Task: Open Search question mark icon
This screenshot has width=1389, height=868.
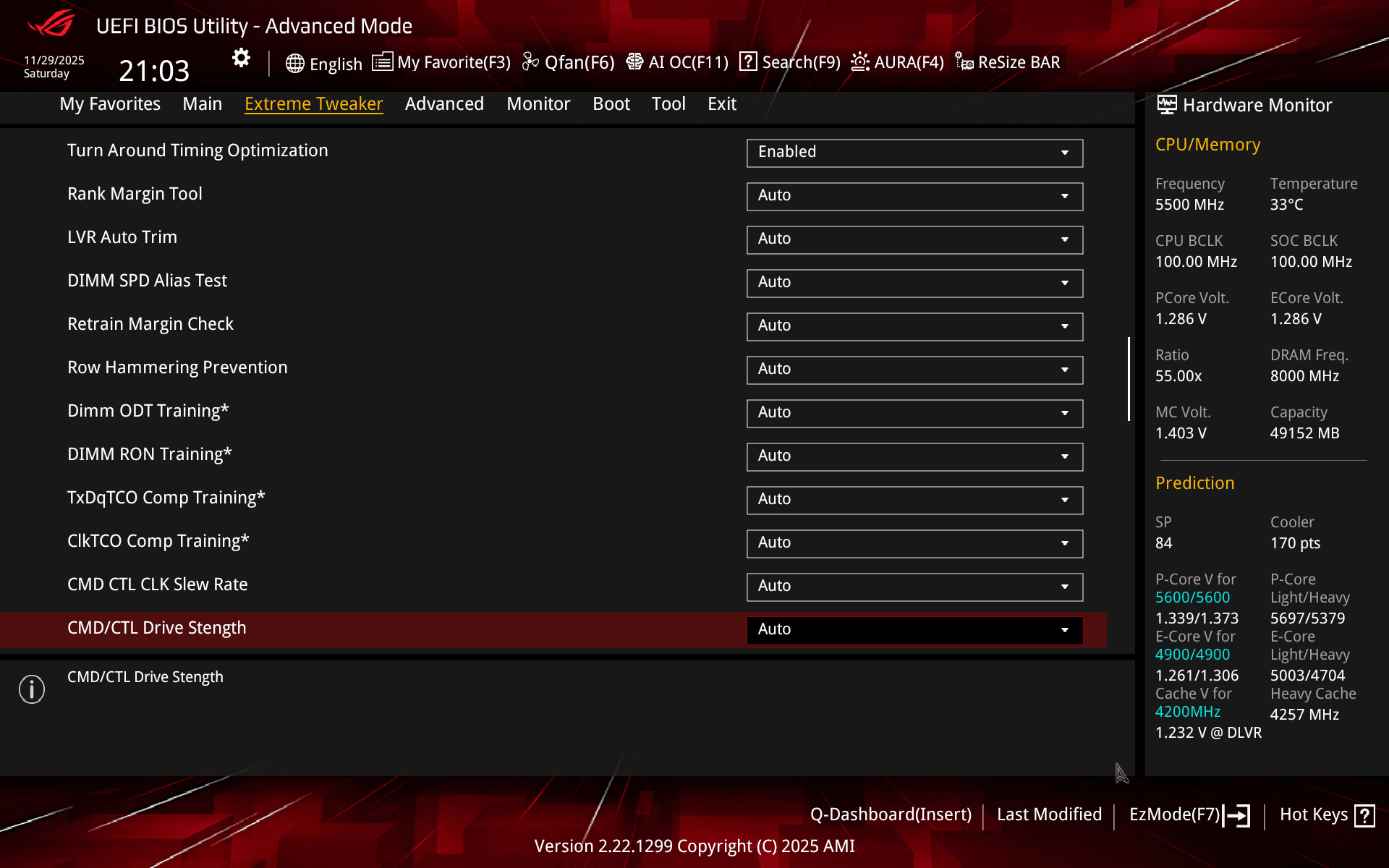Action: coord(748,62)
